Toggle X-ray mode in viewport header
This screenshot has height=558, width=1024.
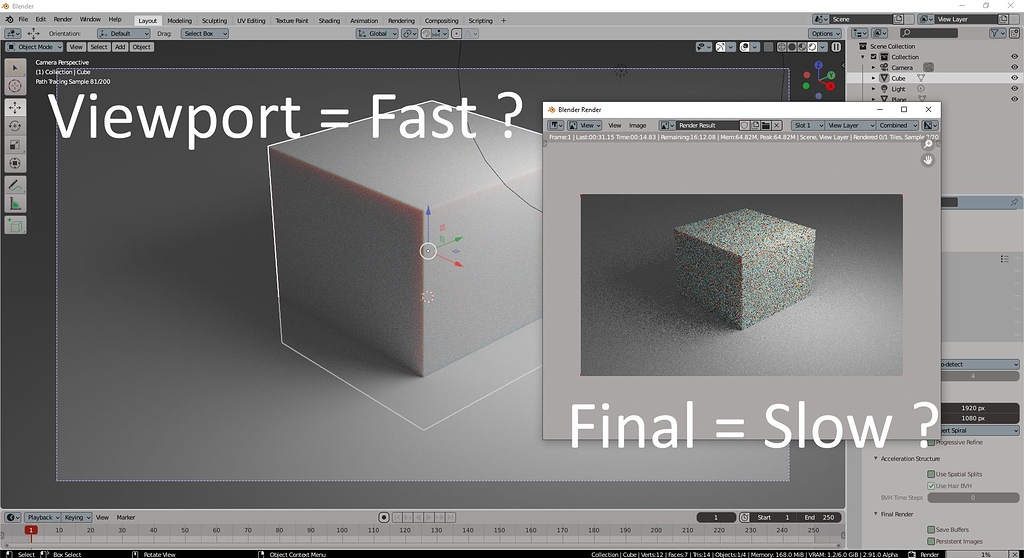tap(768, 47)
